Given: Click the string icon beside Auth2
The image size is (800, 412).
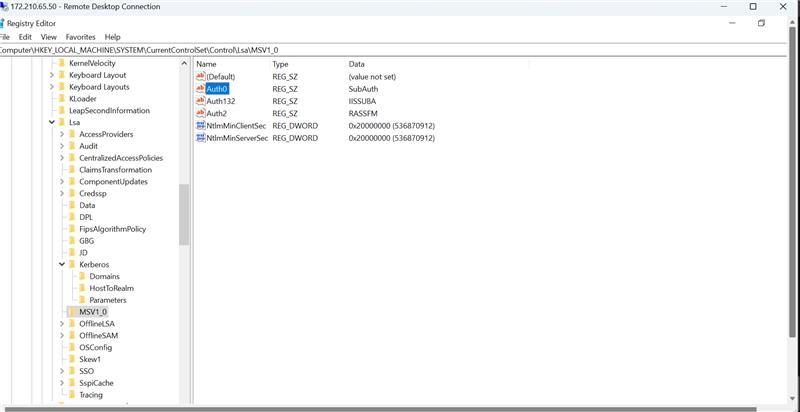Looking at the screenshot, I should pyautogui.click(x=201, y=113).
